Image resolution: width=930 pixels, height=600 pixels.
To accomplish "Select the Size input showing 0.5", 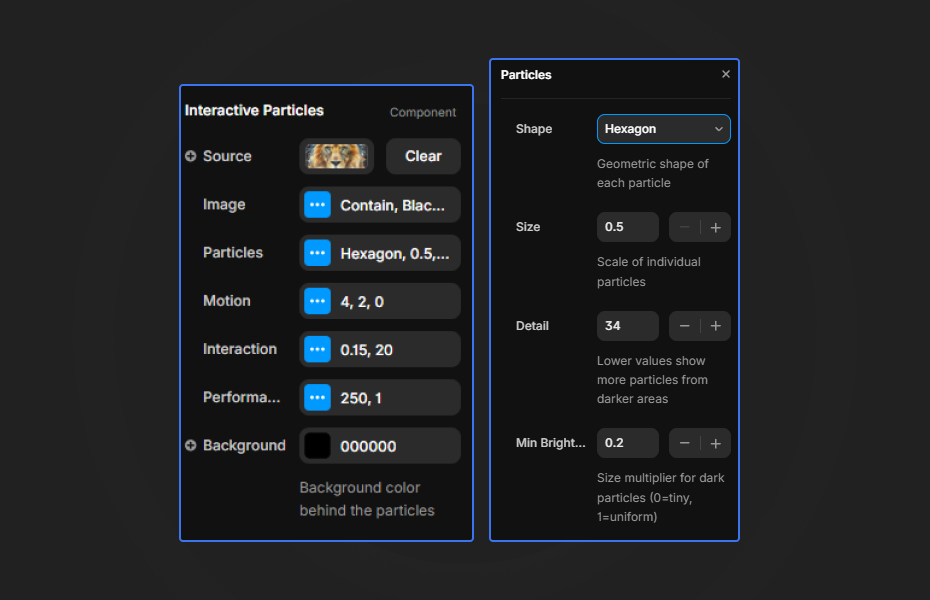I will [627, 227].
